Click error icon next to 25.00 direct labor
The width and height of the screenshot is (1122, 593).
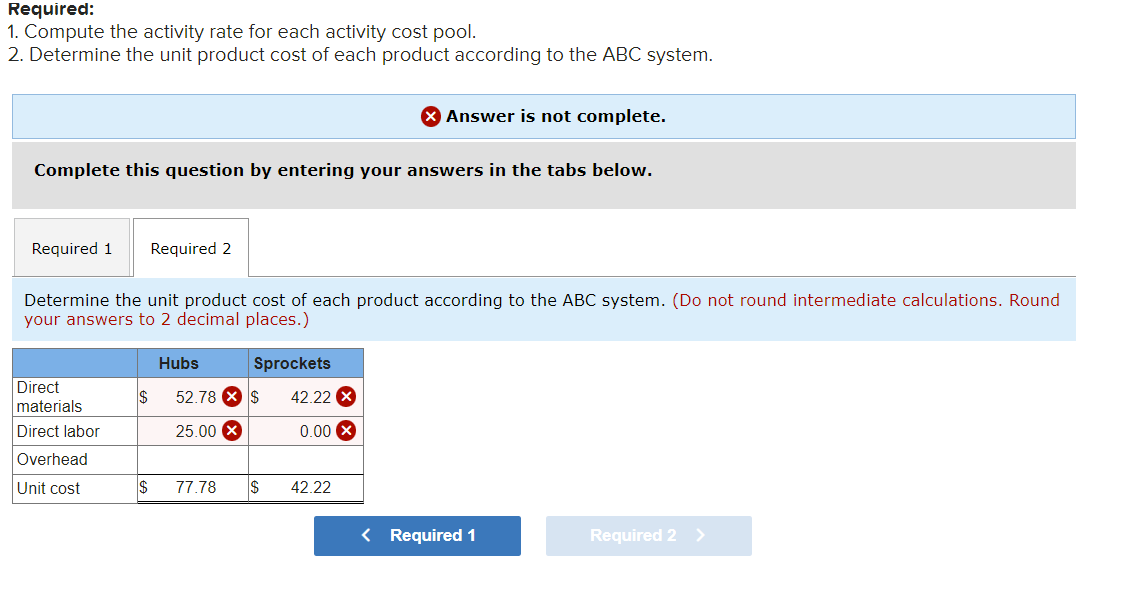pos(230,431)
